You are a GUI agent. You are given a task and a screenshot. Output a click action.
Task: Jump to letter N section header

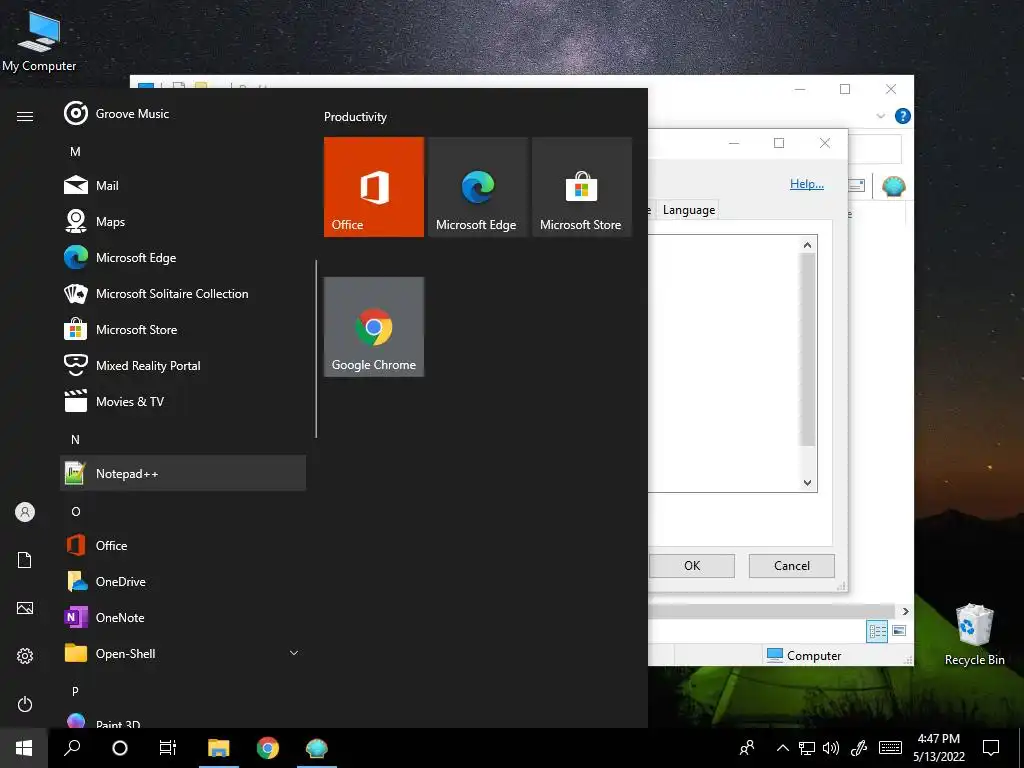75,440
